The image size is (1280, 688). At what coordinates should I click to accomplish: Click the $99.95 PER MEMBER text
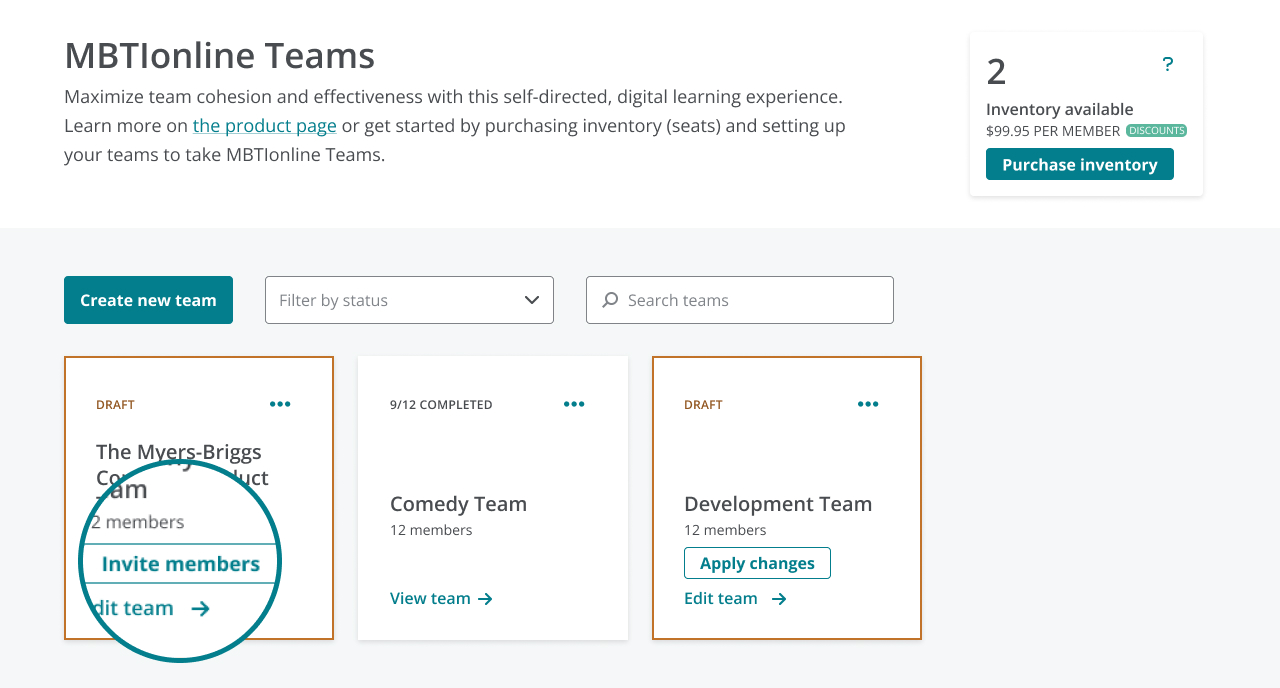[1053, 131]
